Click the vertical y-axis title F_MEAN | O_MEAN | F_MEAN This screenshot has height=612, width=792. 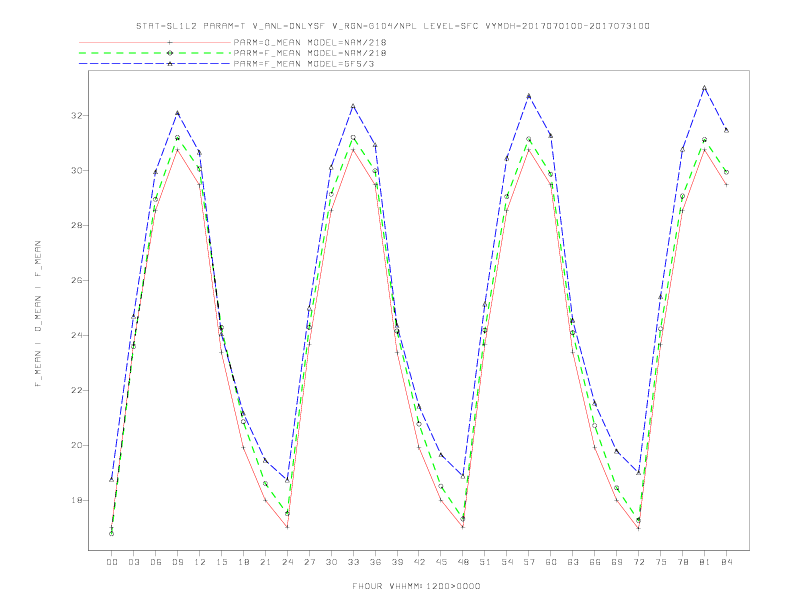tap(38, 314)
